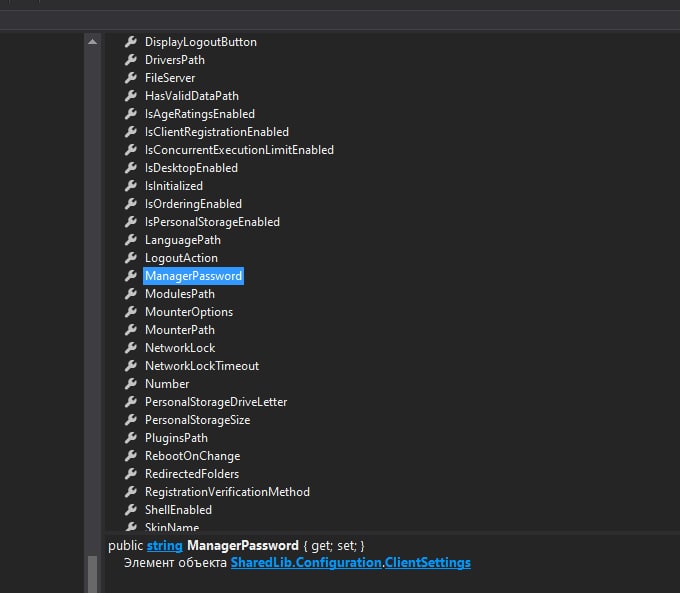Screen dimensions: 680x593
Task: Click the wrench icon beside RebootOnChange
Action: [x=131, y=456]
